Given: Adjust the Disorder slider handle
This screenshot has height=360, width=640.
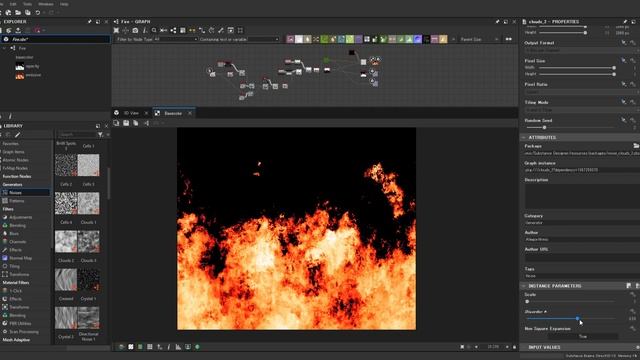Looking at the screenshot, I should 578,318.
